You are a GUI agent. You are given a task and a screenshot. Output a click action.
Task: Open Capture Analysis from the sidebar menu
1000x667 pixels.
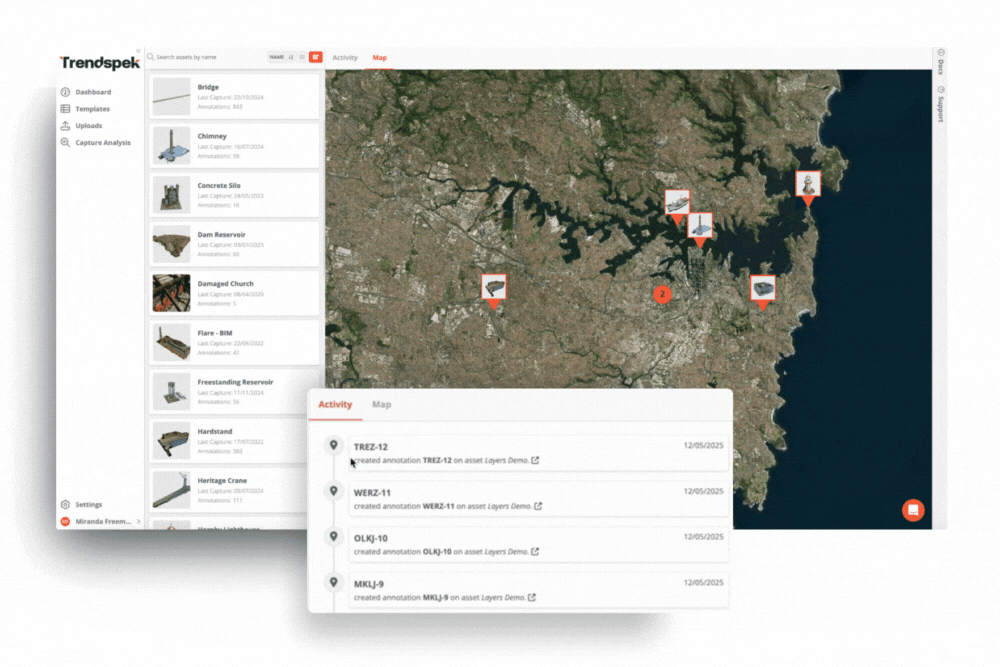tap(103, 143)
